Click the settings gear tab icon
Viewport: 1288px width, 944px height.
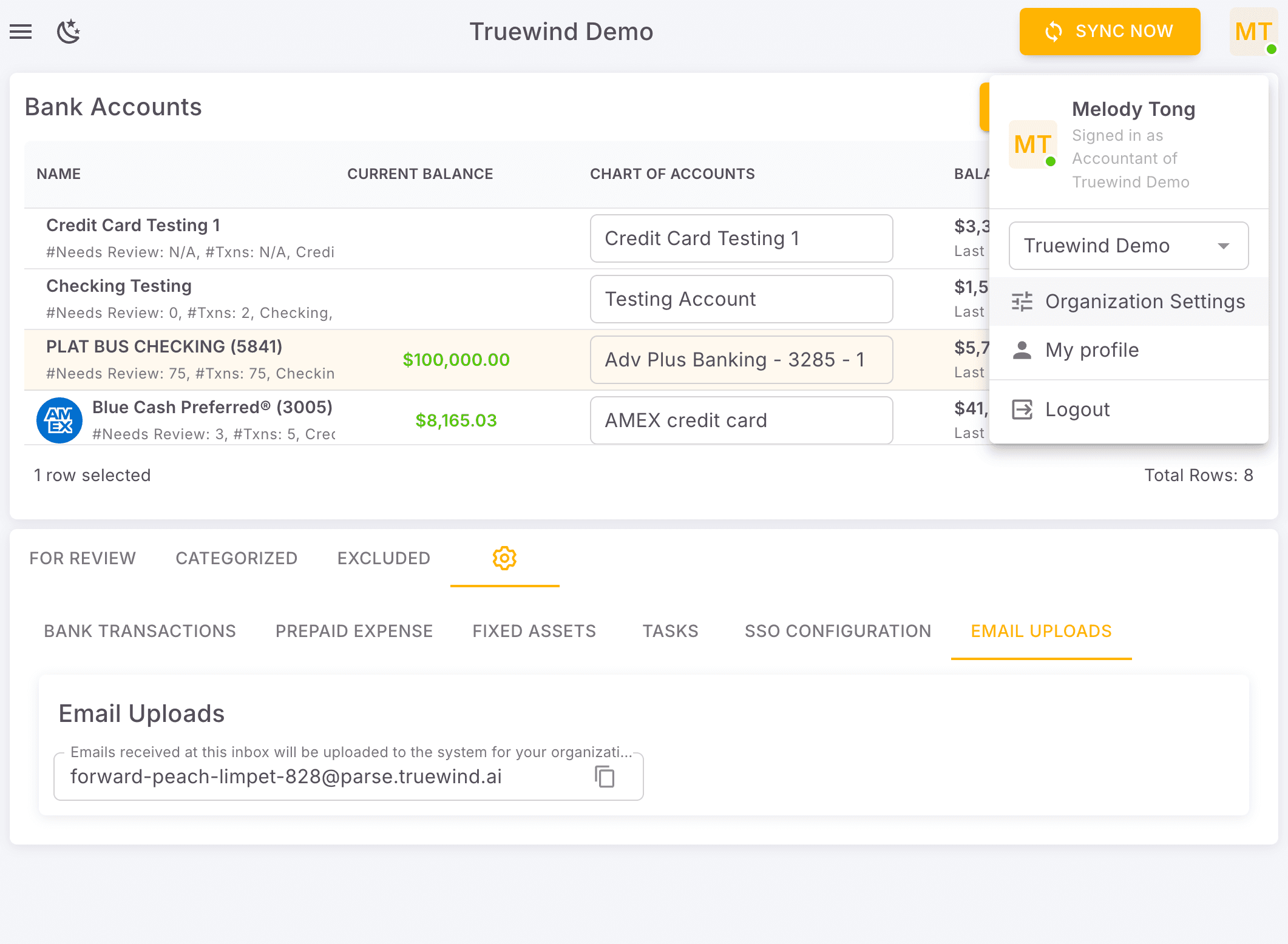504,558
